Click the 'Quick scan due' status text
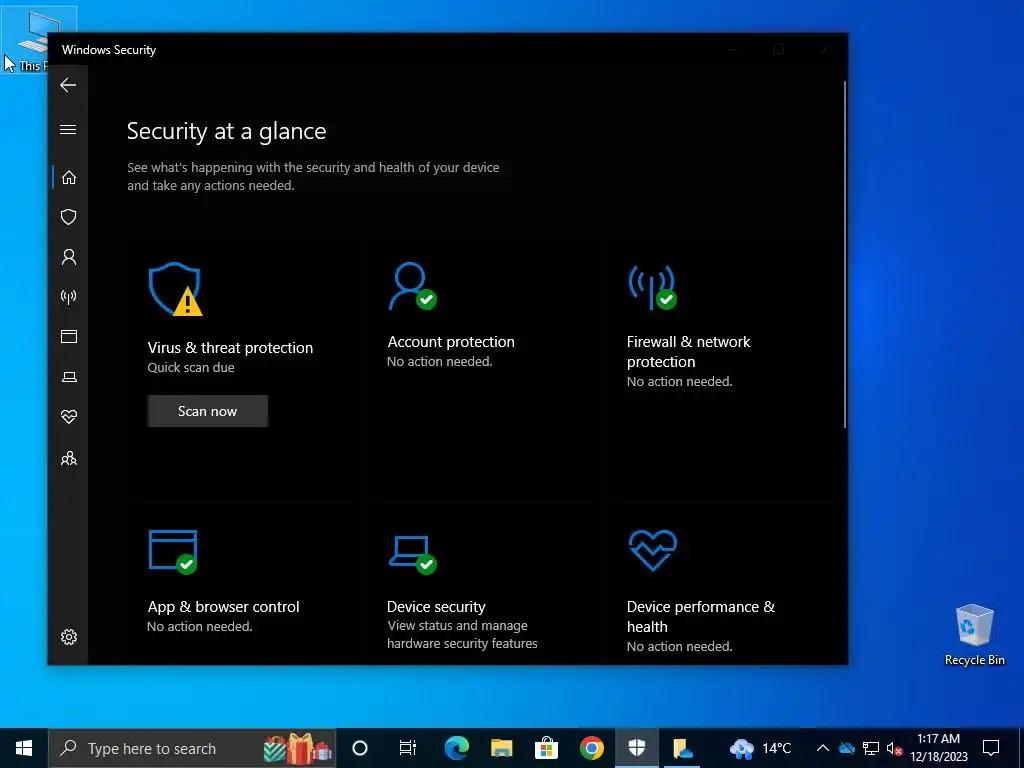This screenshot has width=1024, height=768. click(191, 368)
